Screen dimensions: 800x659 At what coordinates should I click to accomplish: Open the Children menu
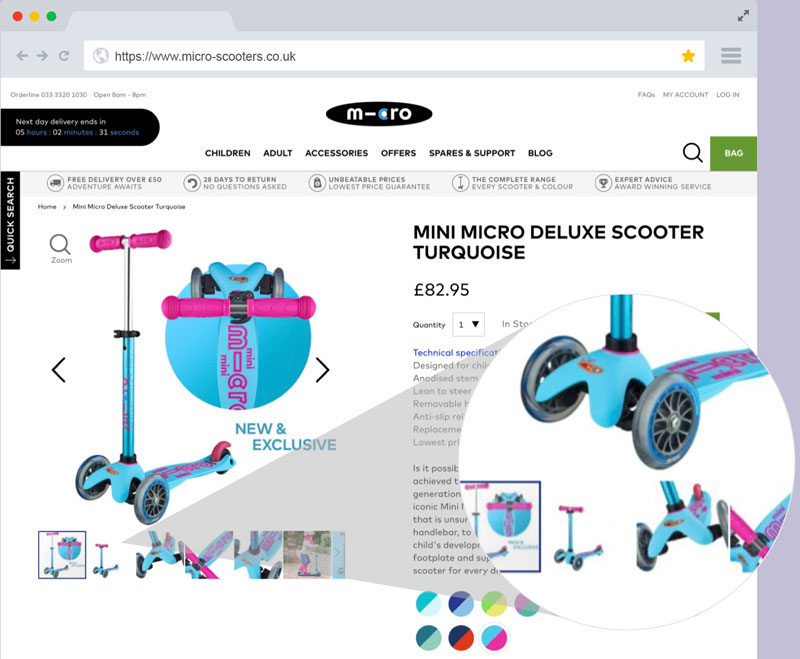[228, 153]
